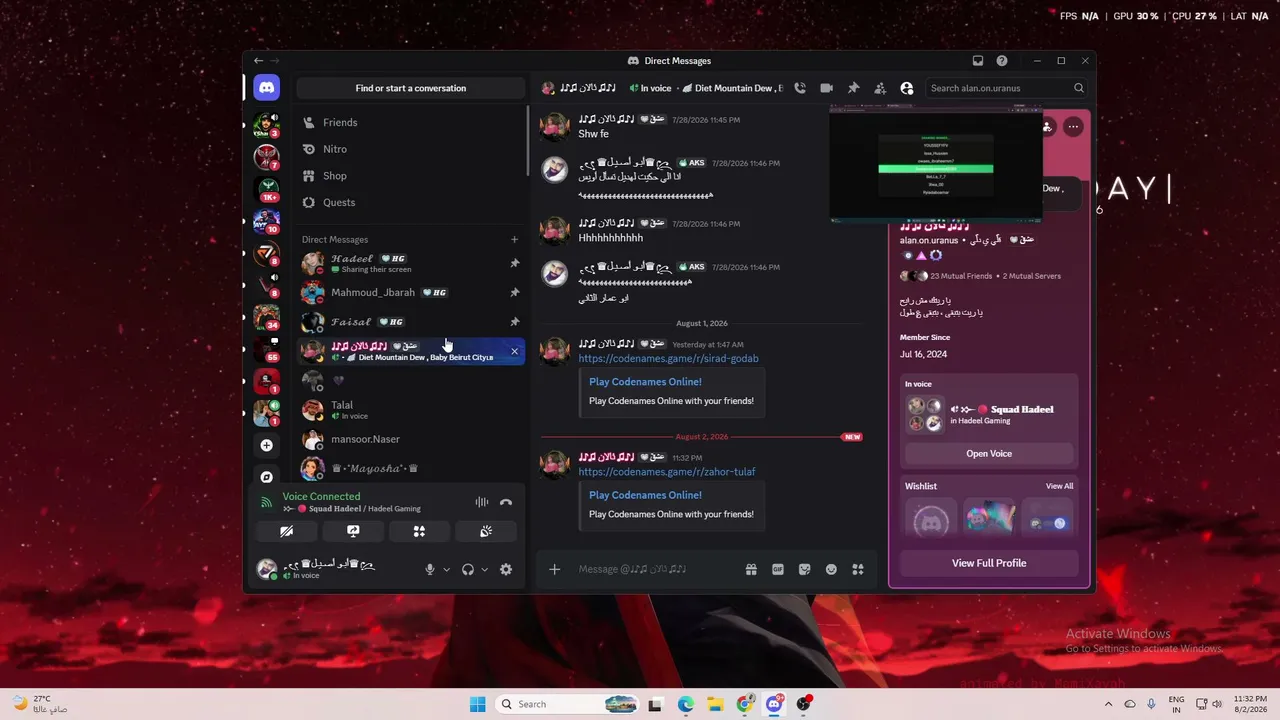
Task: Deafen with the headphones icon
Action: (467, 569)
